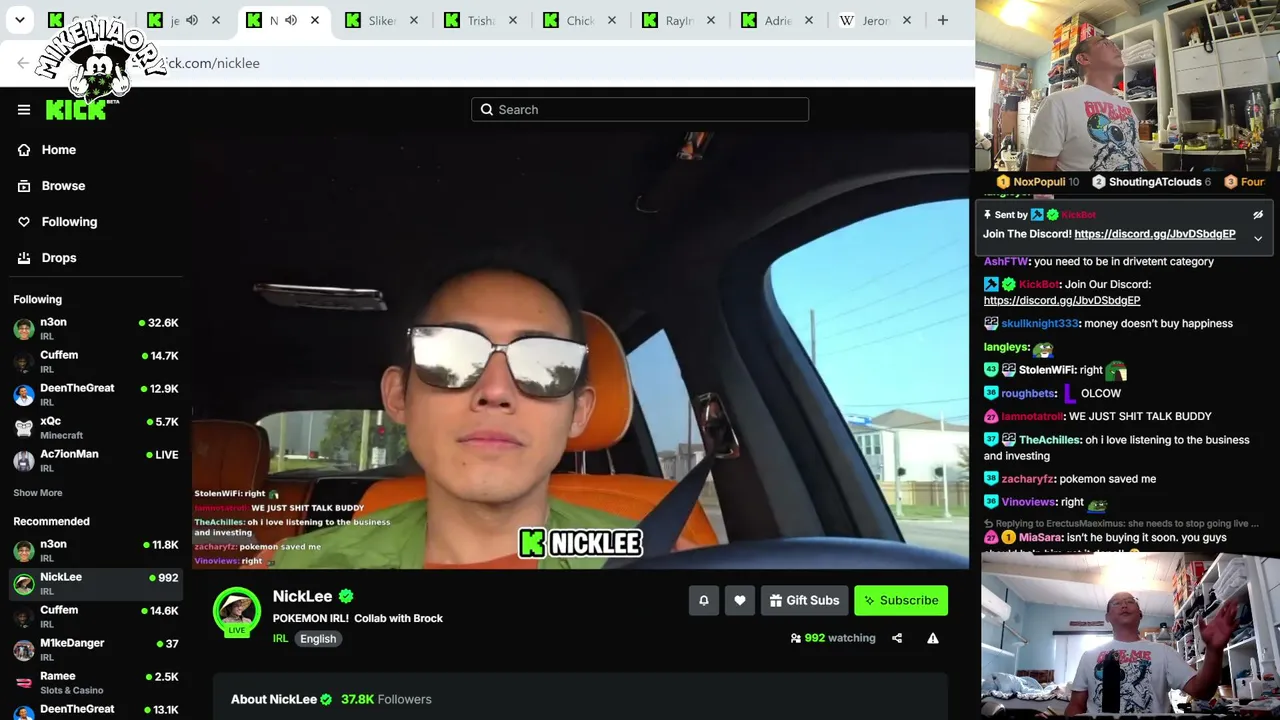The image size is (1280, 720).
Task: Close the Trisha tab
Action: tap(513, 20)
